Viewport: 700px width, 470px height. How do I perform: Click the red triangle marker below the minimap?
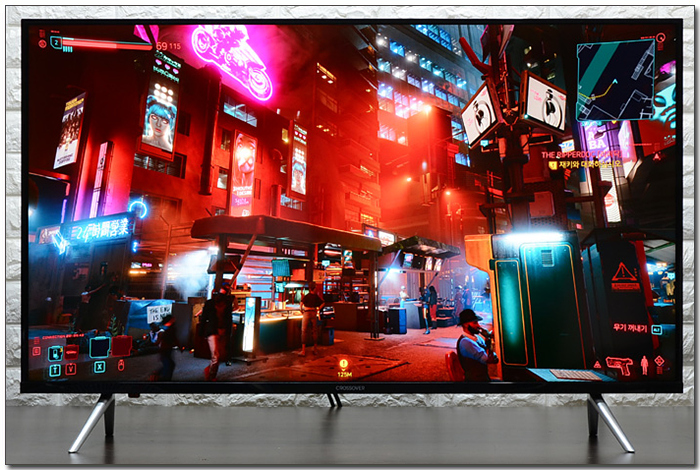coord(656,157)
